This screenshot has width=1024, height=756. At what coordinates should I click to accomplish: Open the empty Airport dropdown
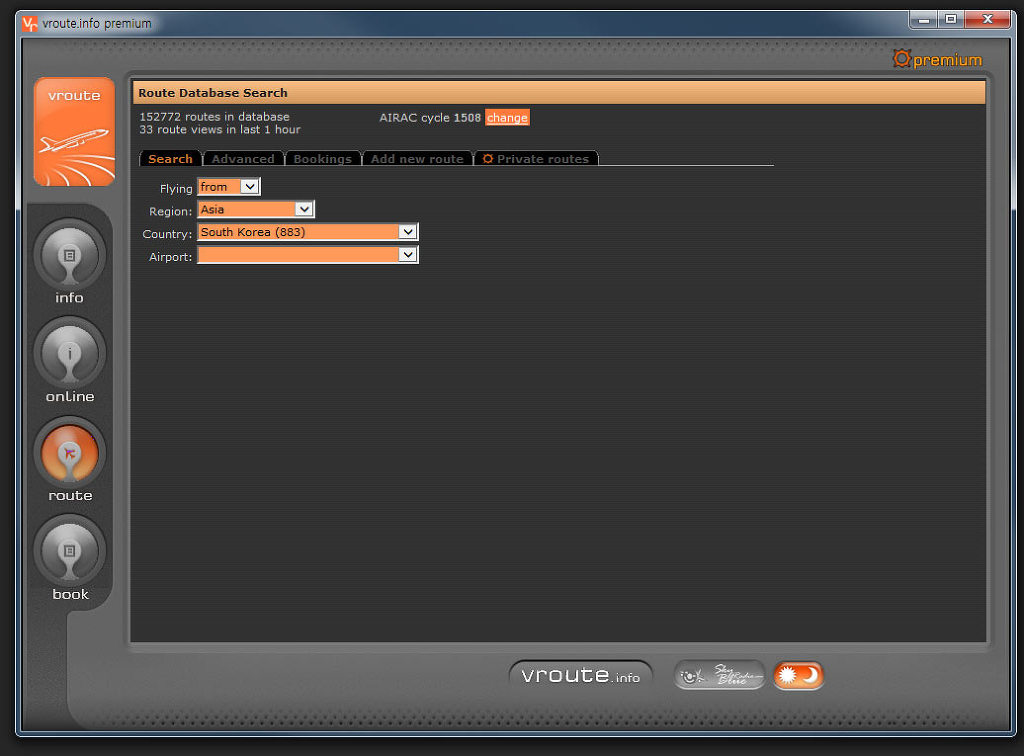coord(308,255)
